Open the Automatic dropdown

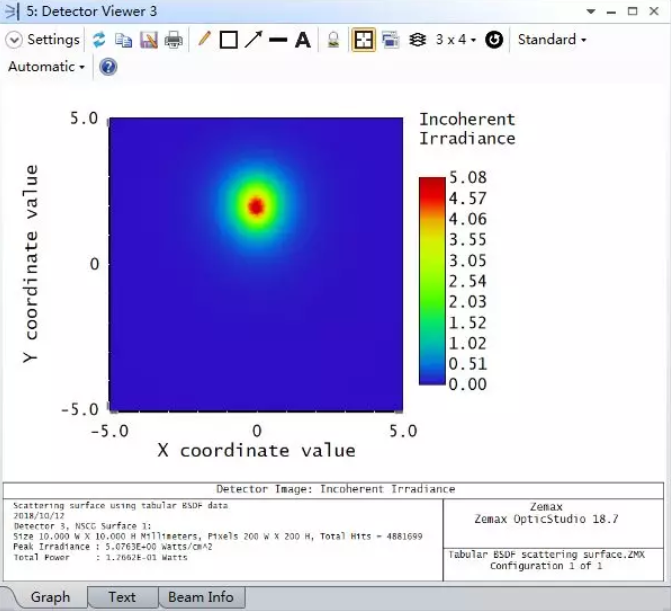(46, 67)
